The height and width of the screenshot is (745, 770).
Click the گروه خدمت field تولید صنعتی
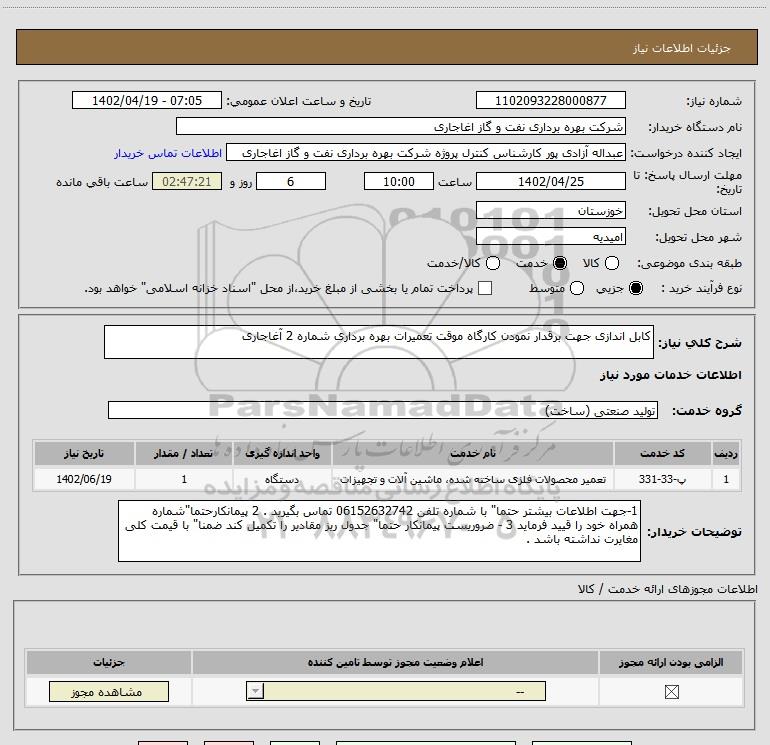tap(383, 410)
